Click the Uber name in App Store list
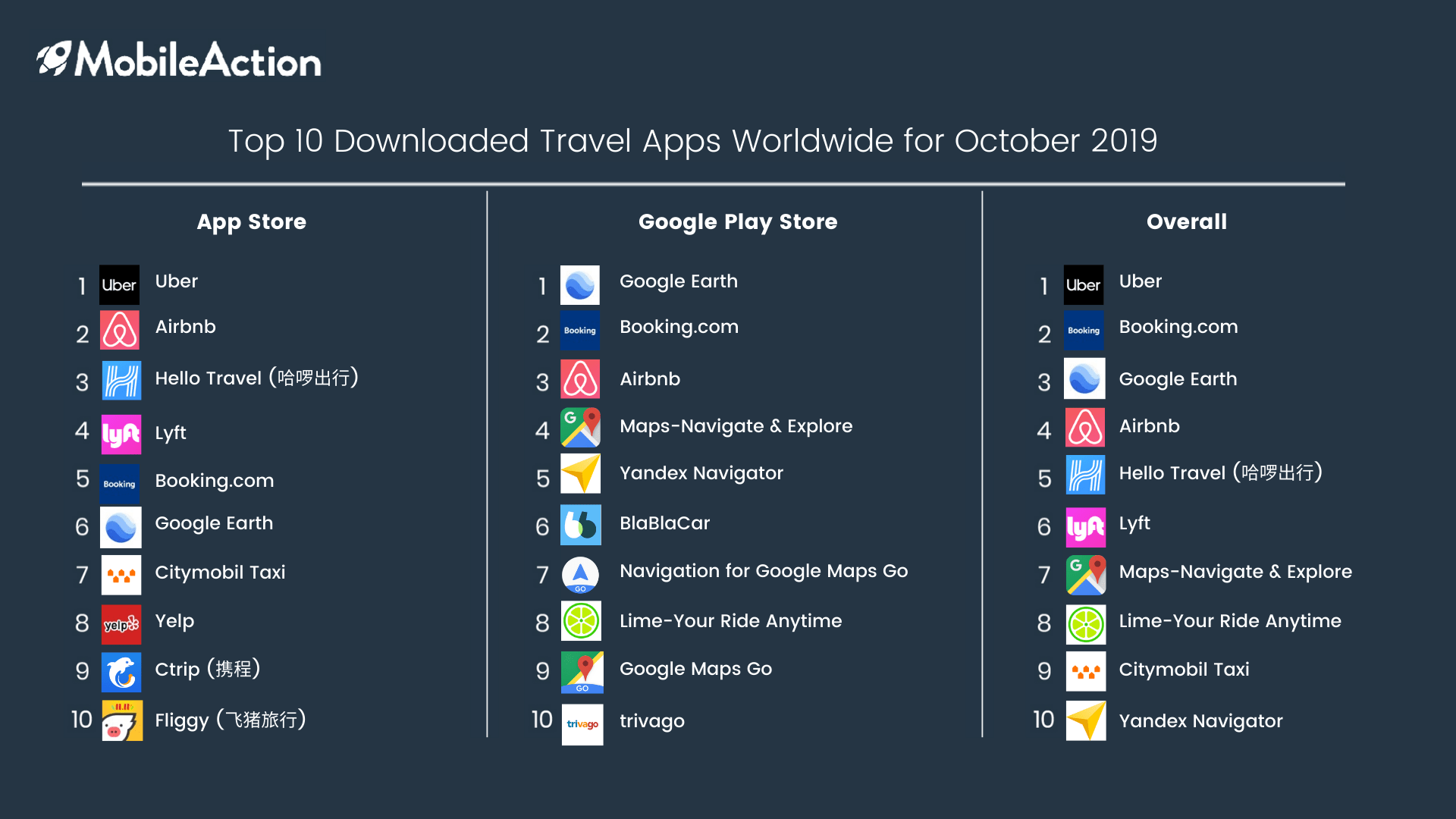Image resolution: width=1456 pixels, height=819 pixels. [x=177, y=281]
